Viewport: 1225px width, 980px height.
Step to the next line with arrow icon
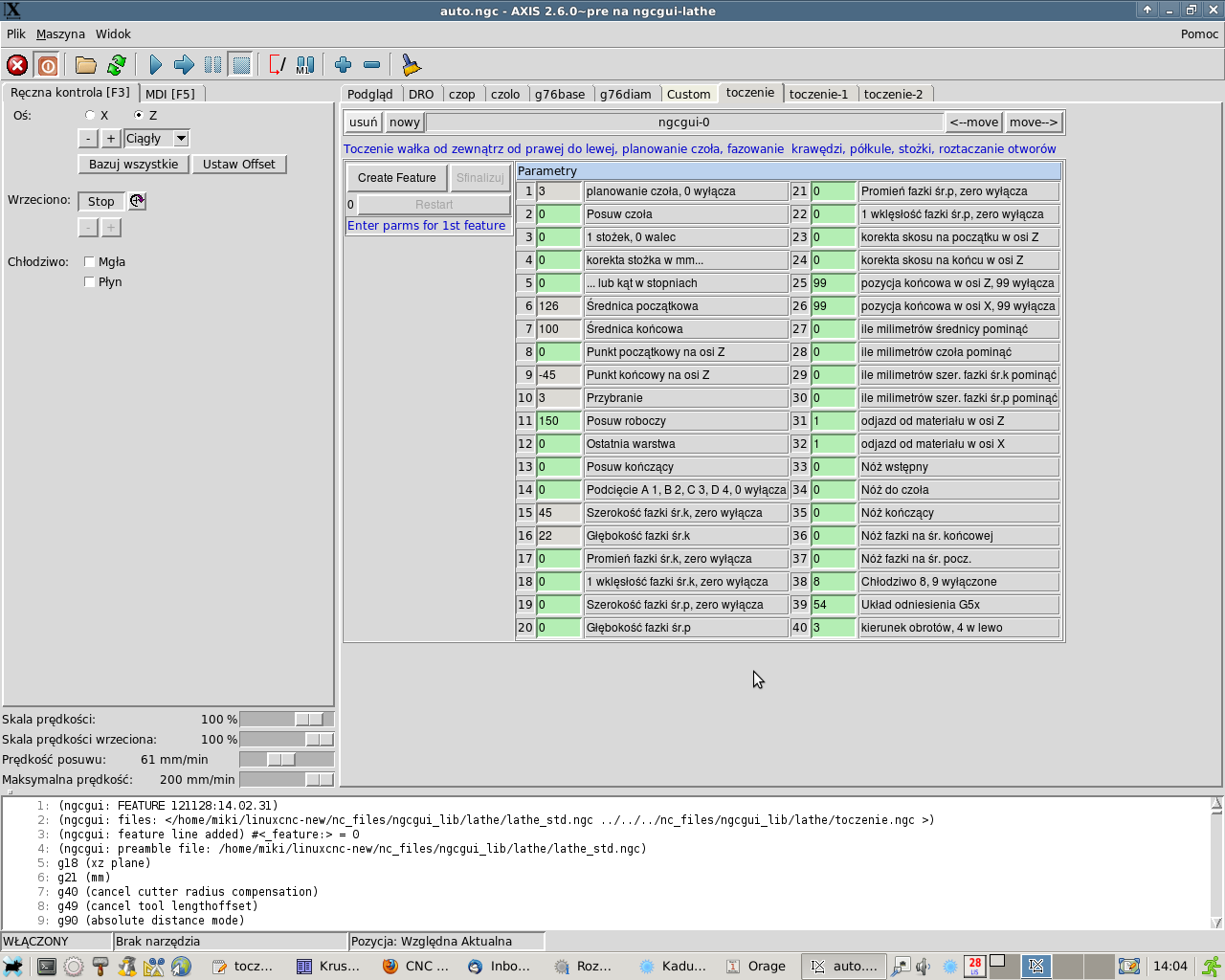(x=184, y=65)
